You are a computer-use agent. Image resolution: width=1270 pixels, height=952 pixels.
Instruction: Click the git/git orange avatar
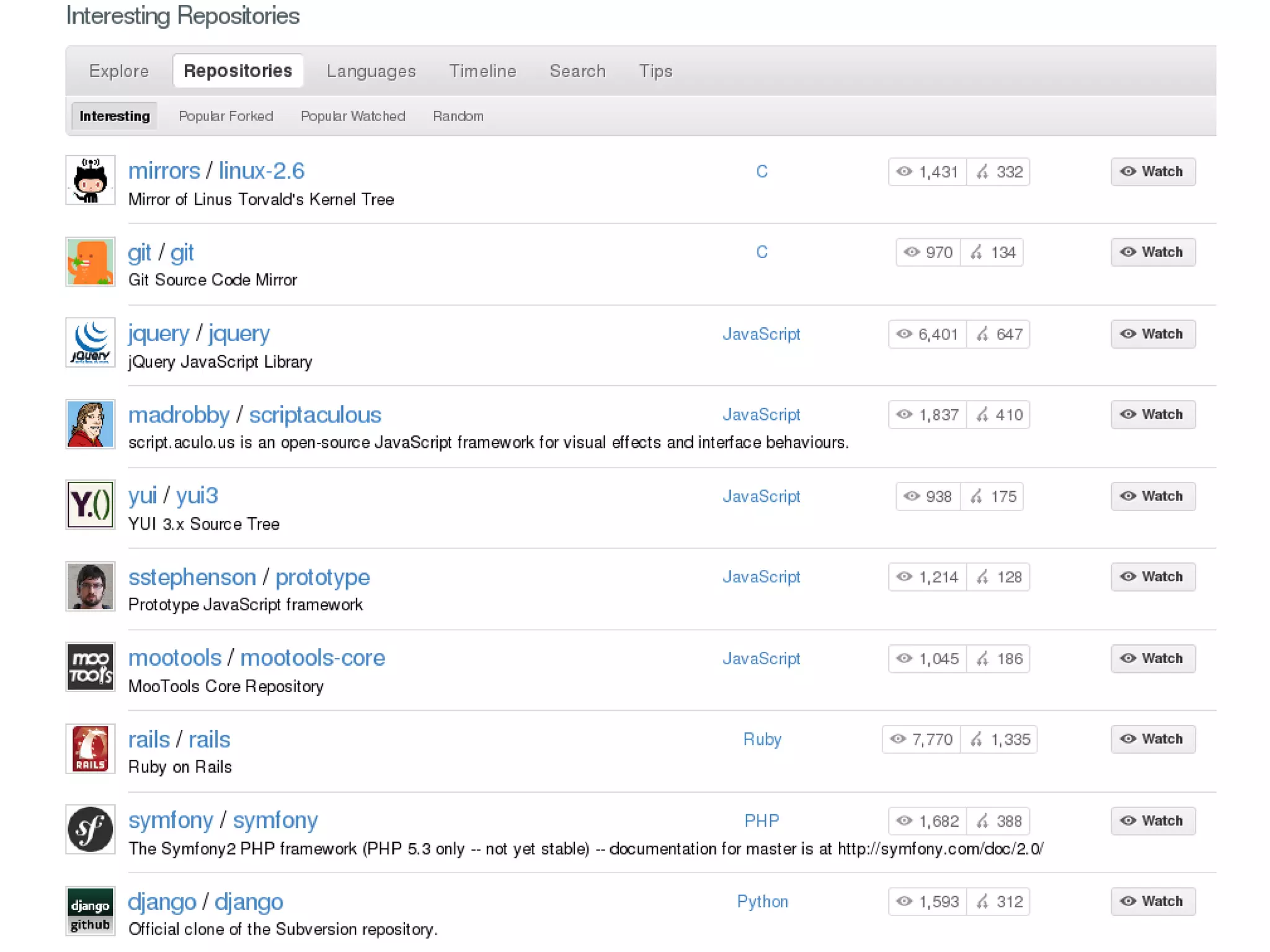(90, 261)
